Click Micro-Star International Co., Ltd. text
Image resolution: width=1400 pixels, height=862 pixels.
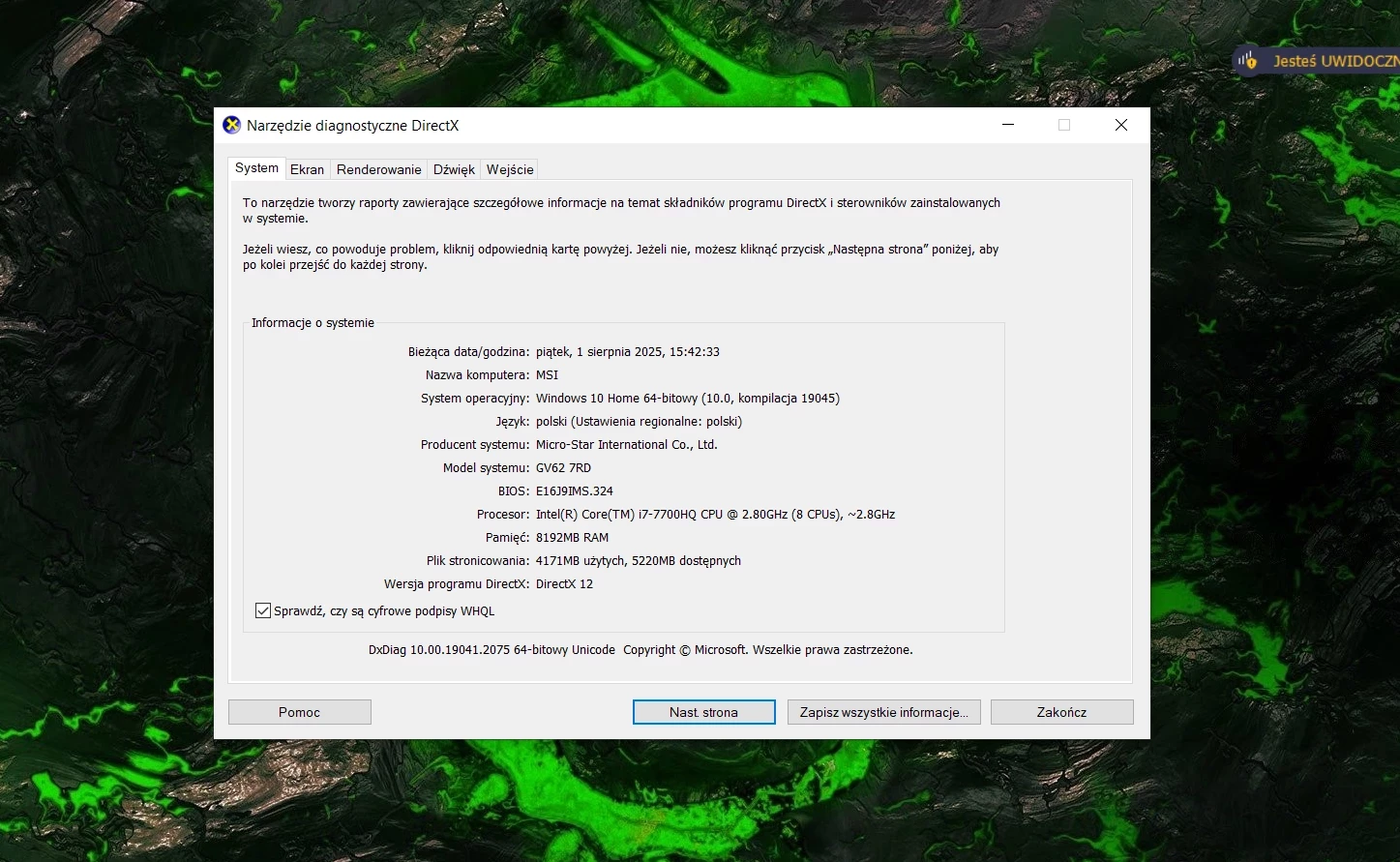(627, 445)
